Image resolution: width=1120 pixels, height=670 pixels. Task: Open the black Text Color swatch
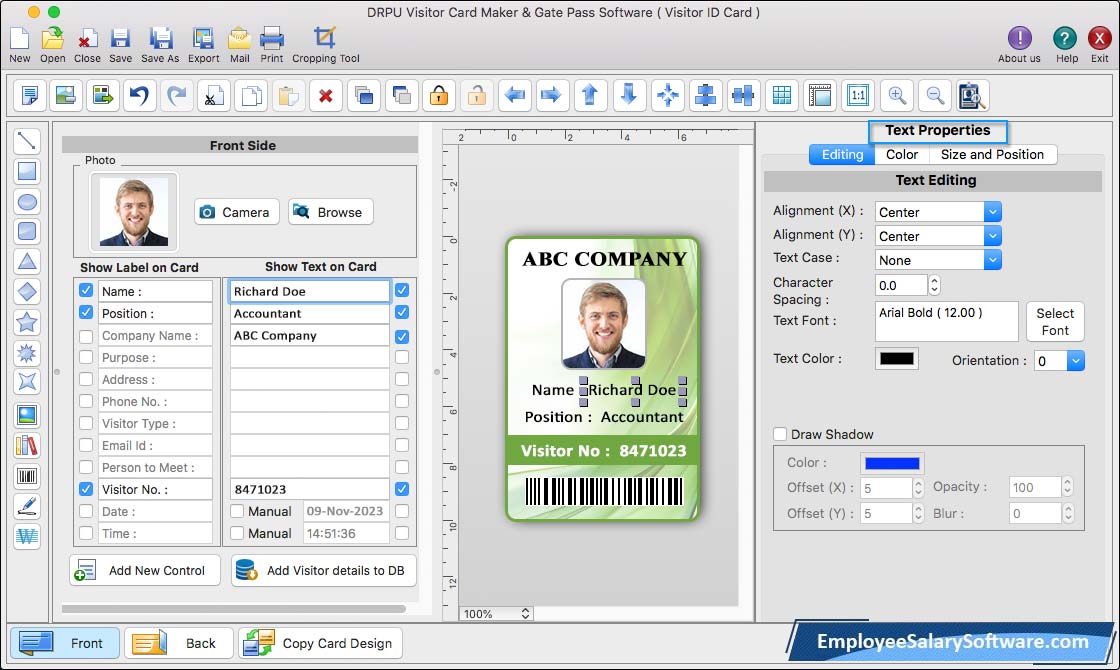896,359
